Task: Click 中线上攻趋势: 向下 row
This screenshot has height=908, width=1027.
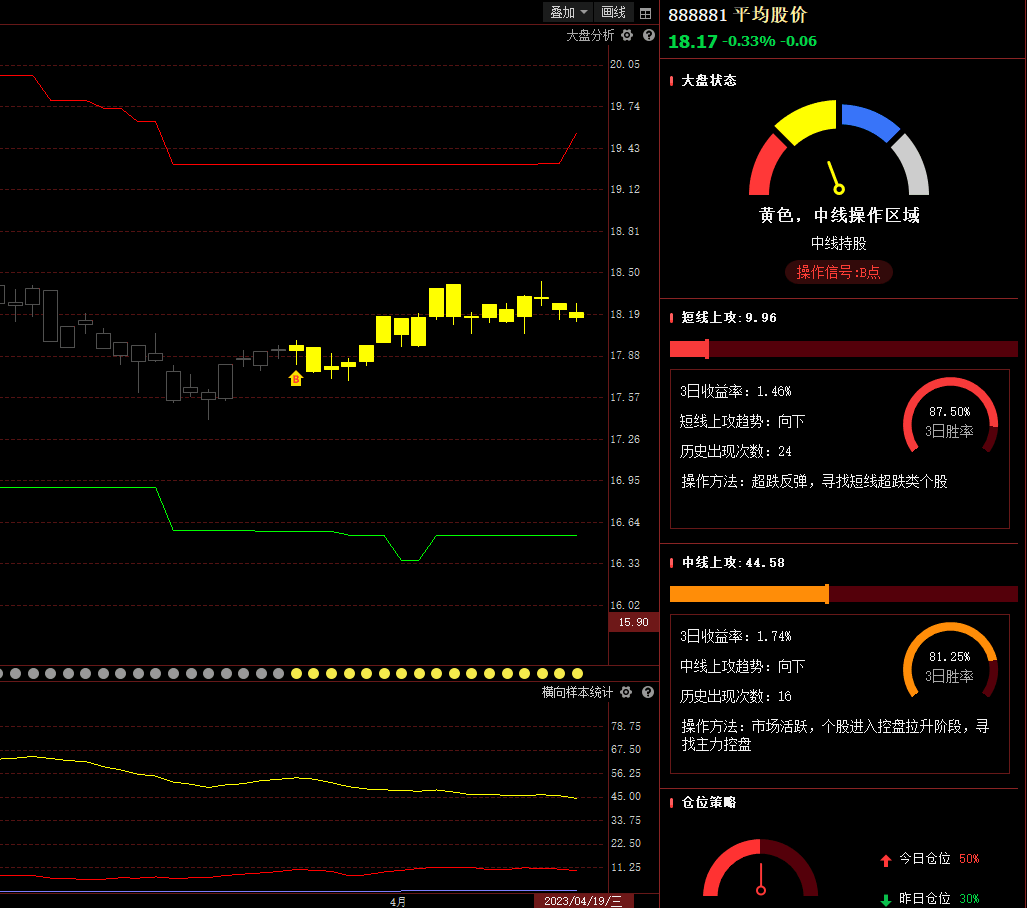Action: (x=742, y=666)
